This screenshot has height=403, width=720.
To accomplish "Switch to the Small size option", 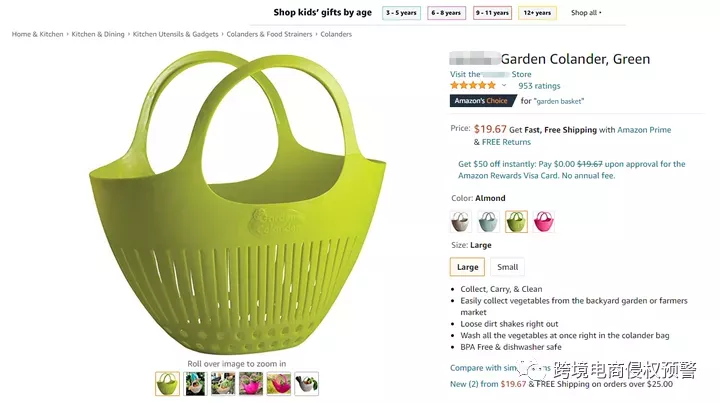I will [x=508, y=267].
